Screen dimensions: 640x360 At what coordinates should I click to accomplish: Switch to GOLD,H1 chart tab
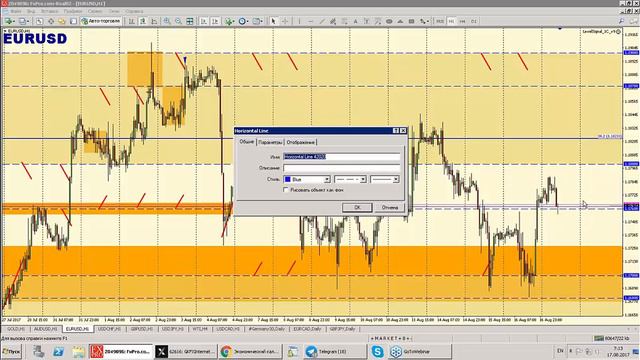[16, 329]
